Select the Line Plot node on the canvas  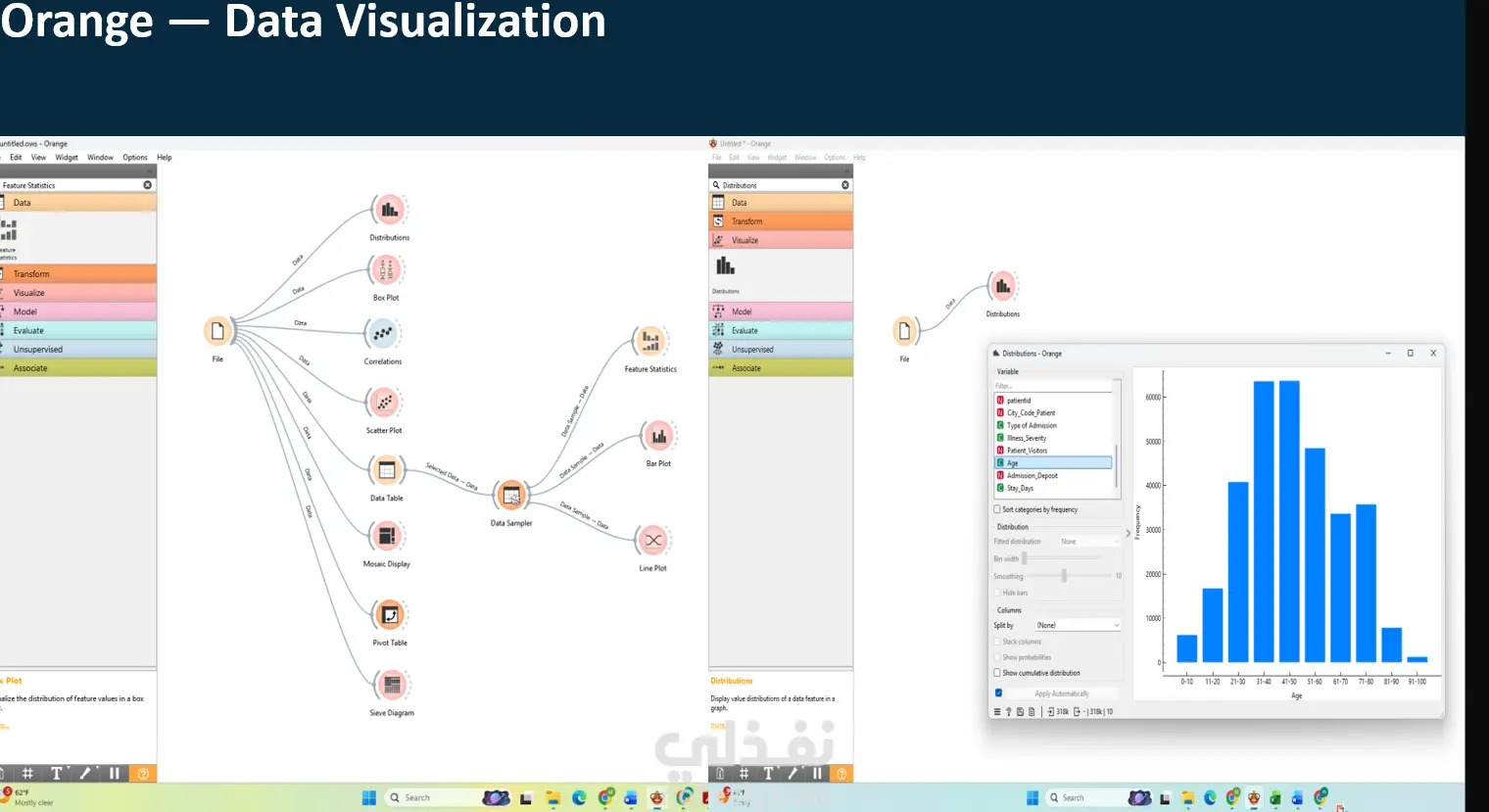tap(653, 540)
